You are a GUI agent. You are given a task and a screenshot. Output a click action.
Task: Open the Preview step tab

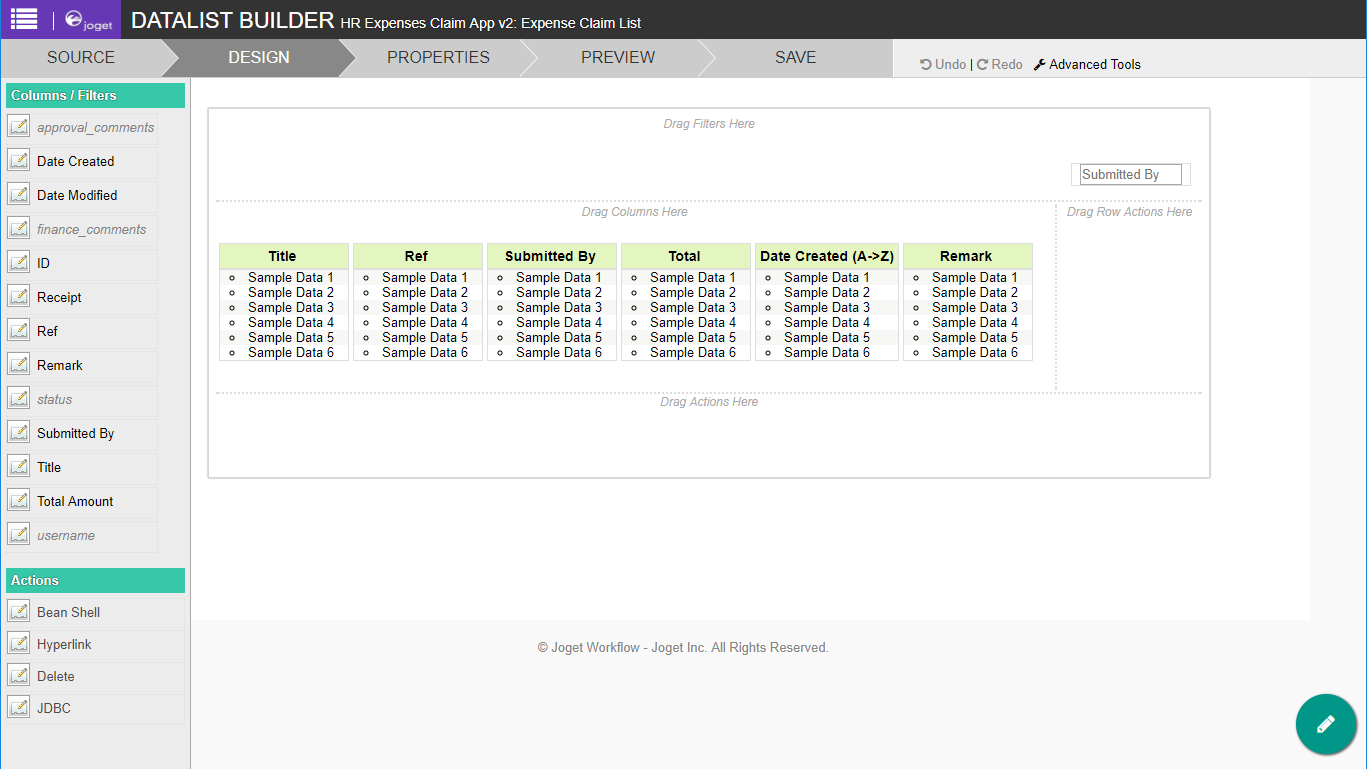point(617,58)
